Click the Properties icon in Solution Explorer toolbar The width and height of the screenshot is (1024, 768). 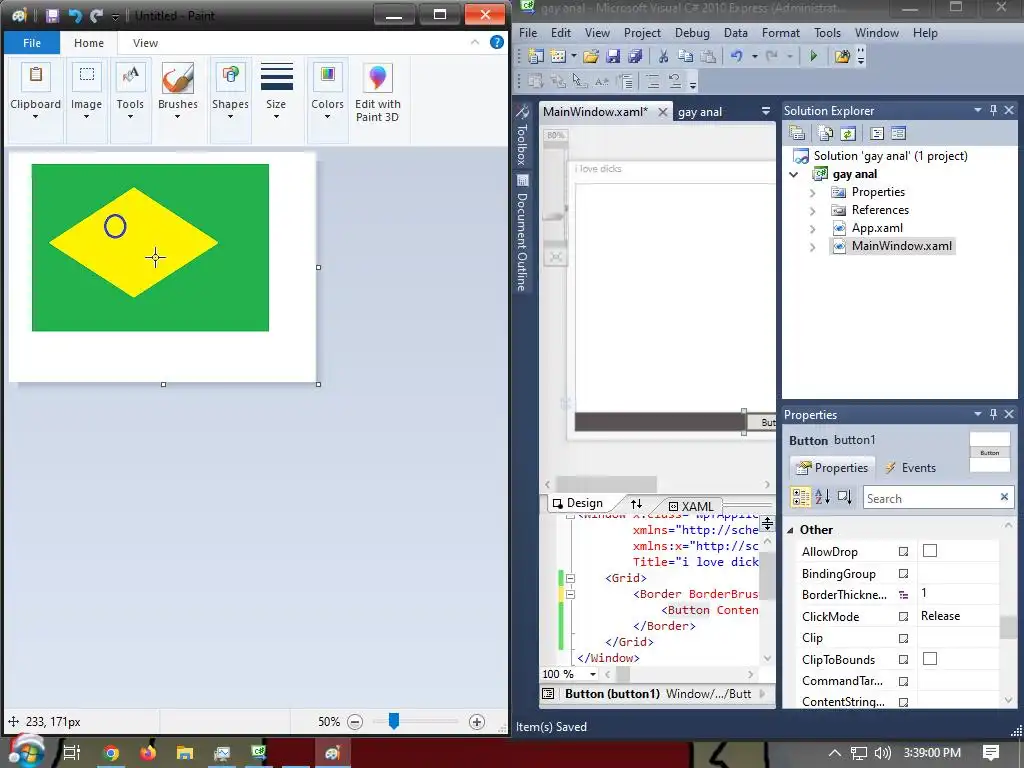797,133
